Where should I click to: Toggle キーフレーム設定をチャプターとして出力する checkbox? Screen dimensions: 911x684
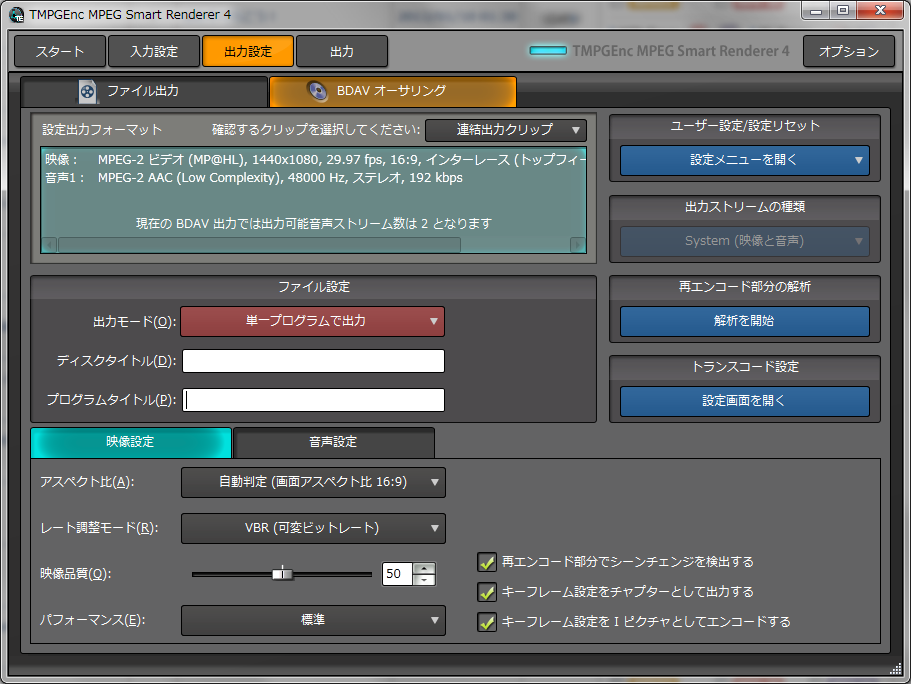487,592
